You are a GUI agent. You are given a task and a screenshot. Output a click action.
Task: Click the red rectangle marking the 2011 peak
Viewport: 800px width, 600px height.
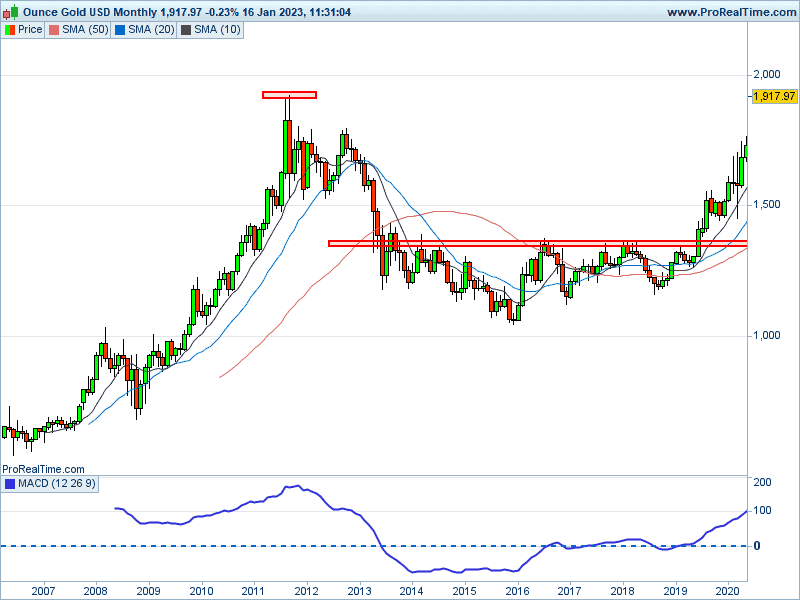point(289,95)
